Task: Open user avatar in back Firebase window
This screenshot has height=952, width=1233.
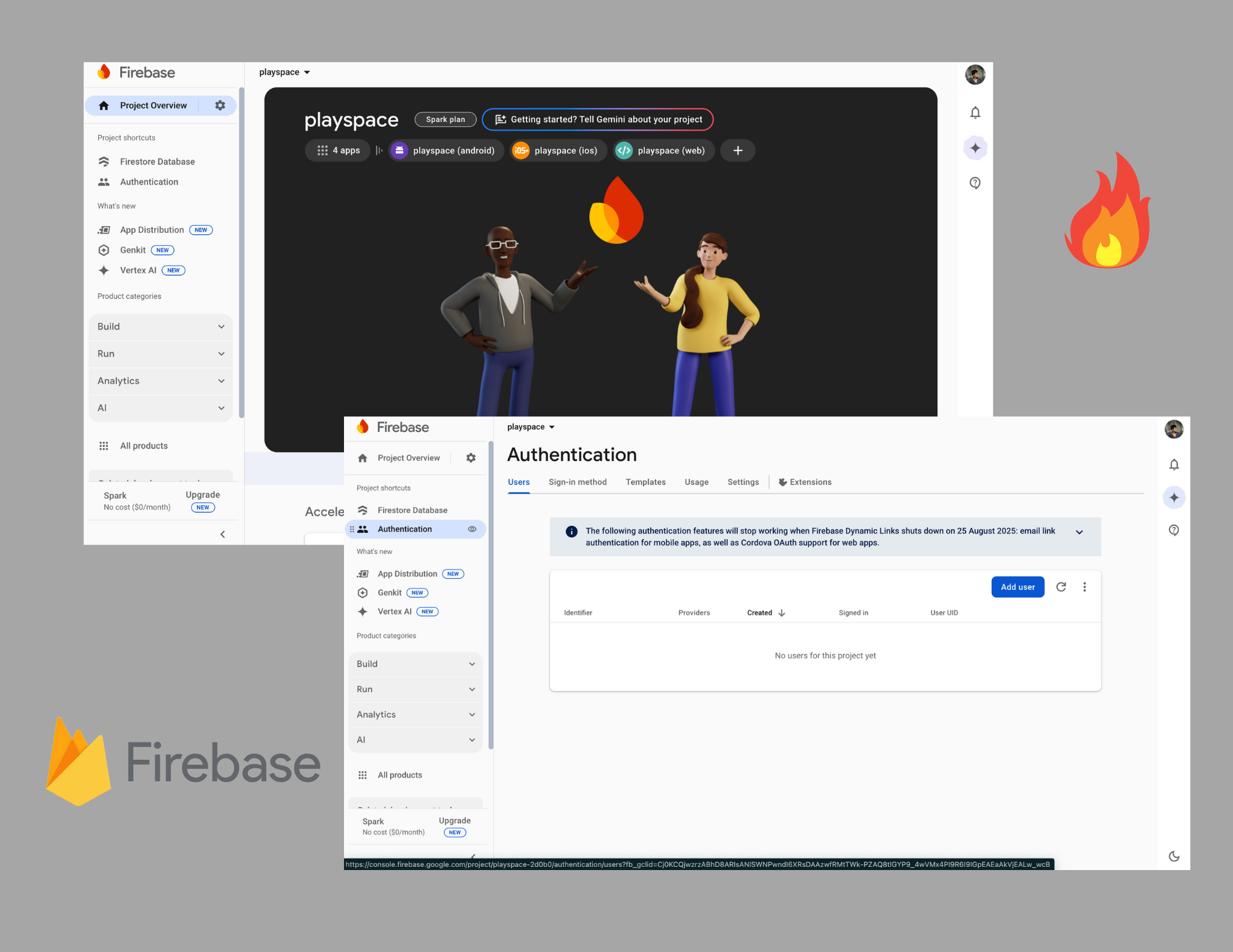Action: pos(975,75)
